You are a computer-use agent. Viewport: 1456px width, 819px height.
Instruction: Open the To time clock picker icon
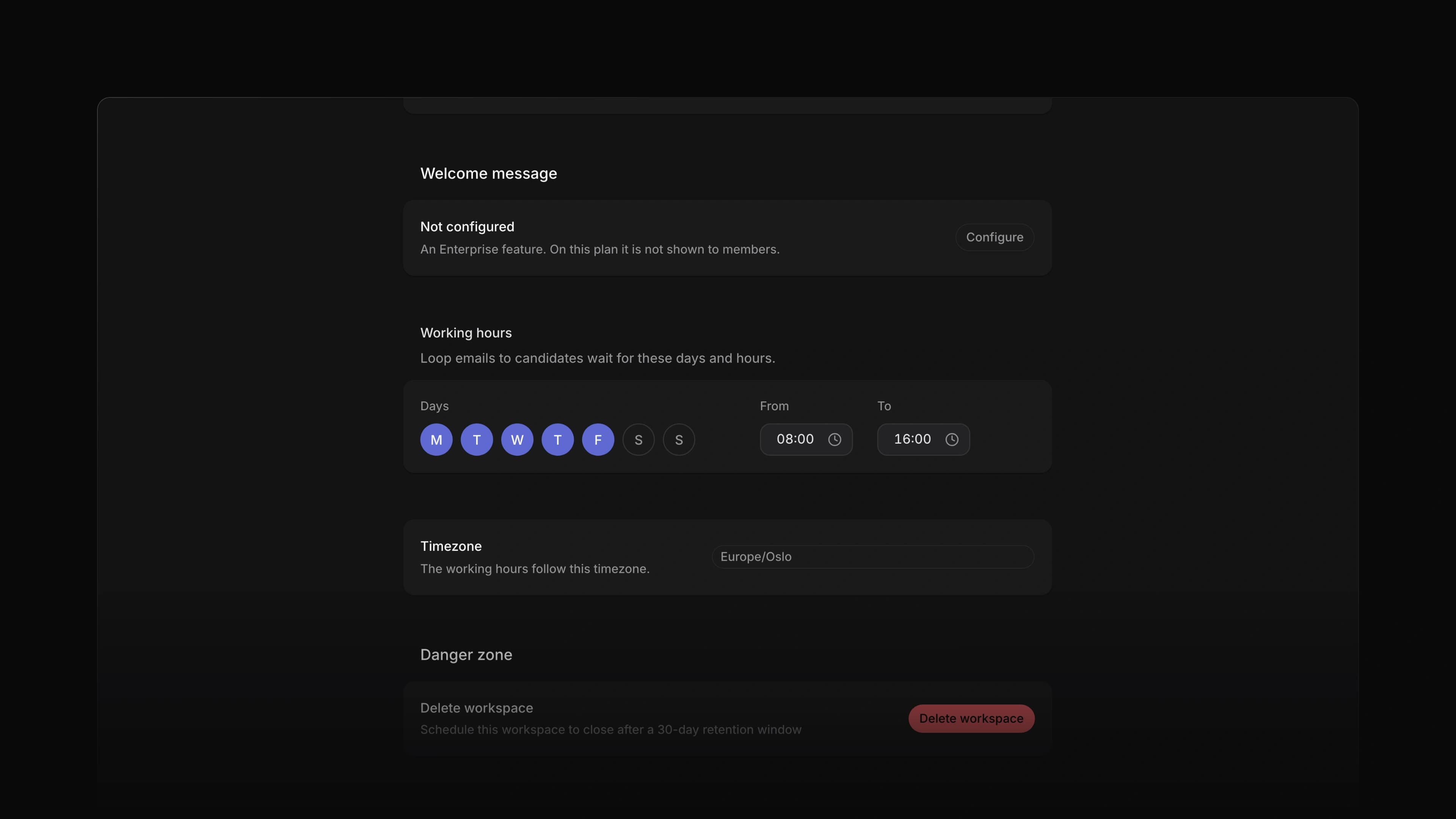pyautogui.click(x=952, y=439)
